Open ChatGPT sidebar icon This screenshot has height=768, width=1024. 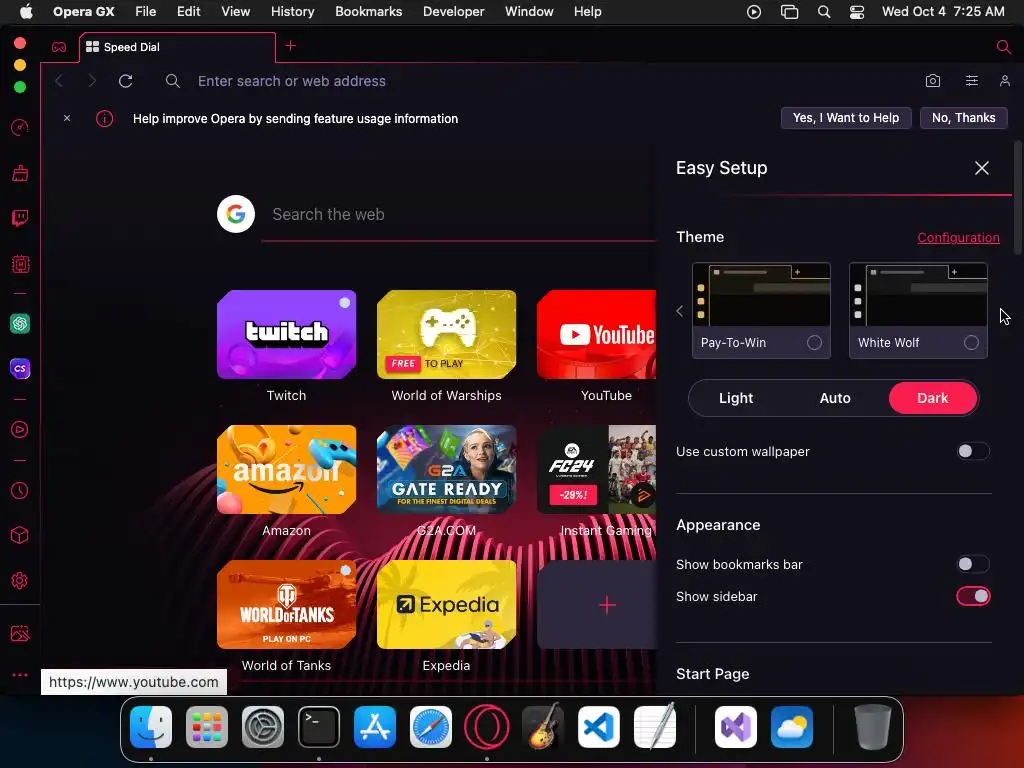[x=20, y=323]
